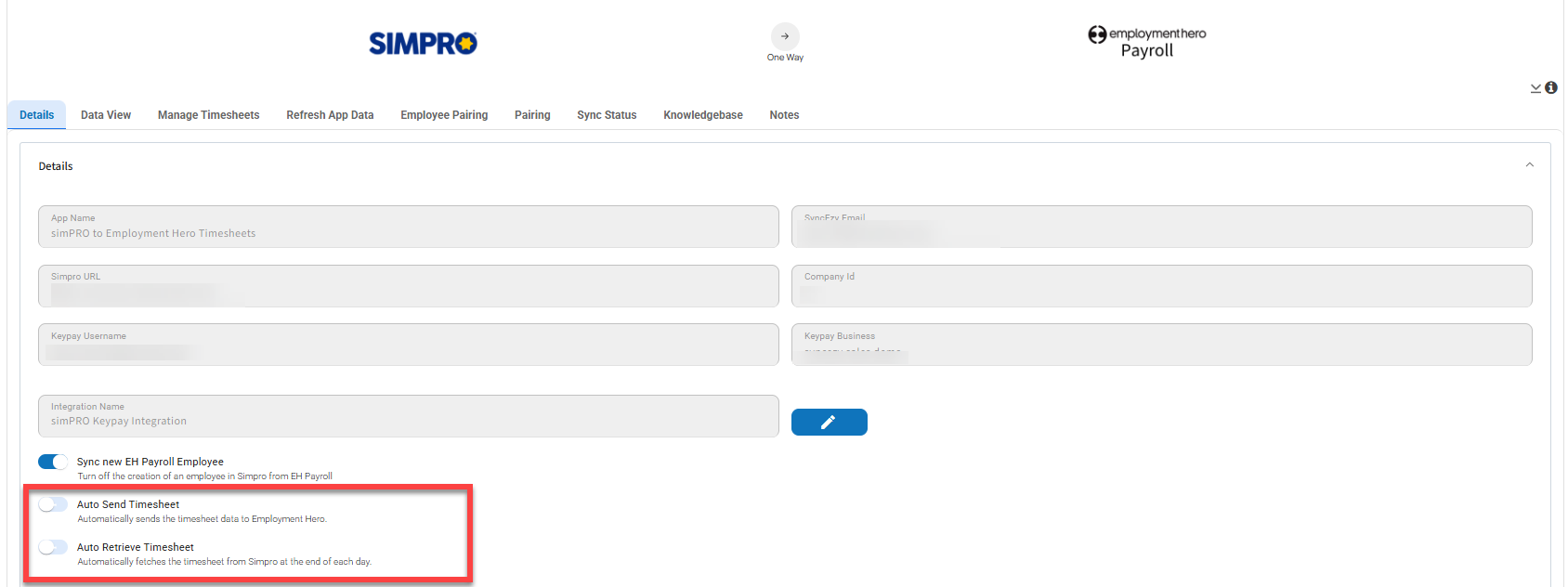This screenshot has width=1568, height=587.
Task: Click the One Way arrow icon
Action: pyautogui.click(x=785, y=36)
